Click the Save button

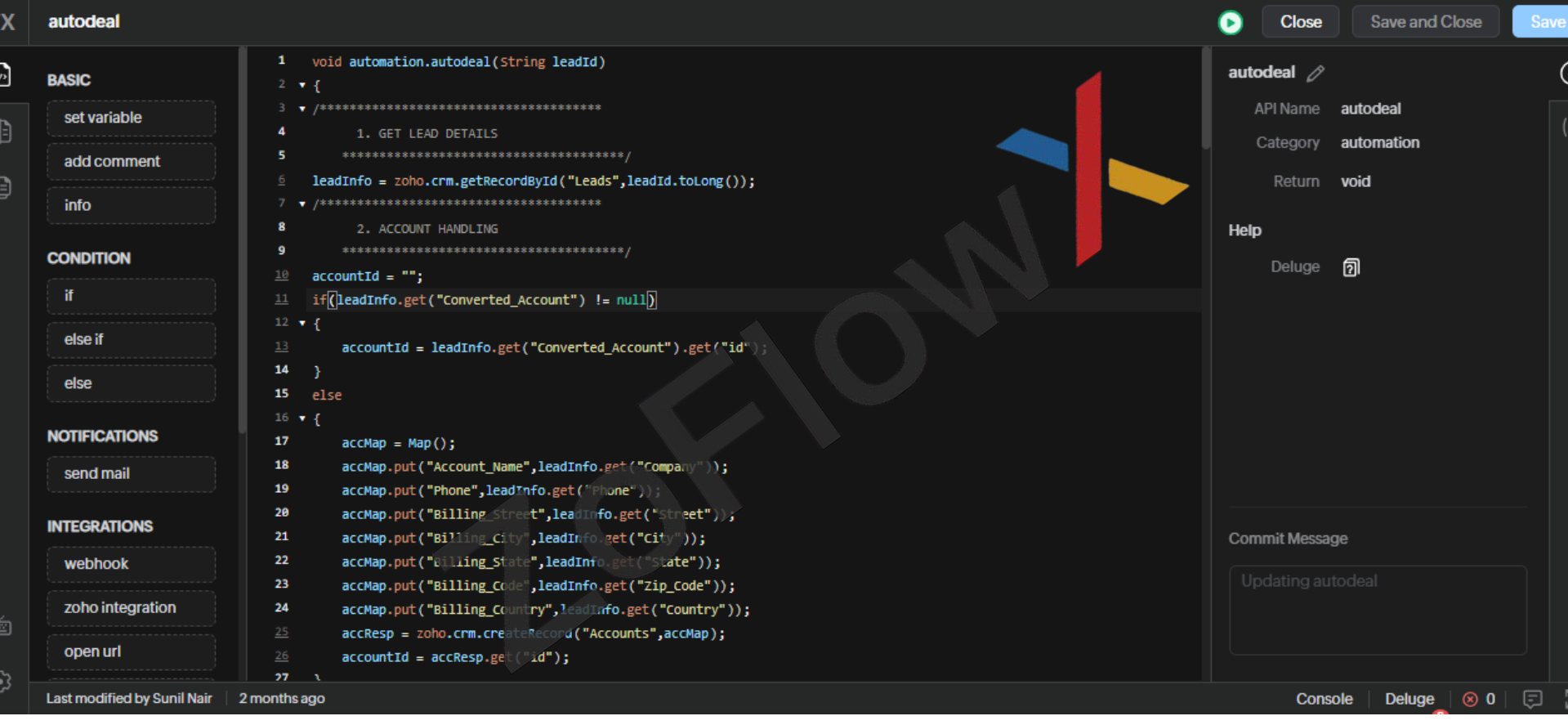coord(1541,22)
